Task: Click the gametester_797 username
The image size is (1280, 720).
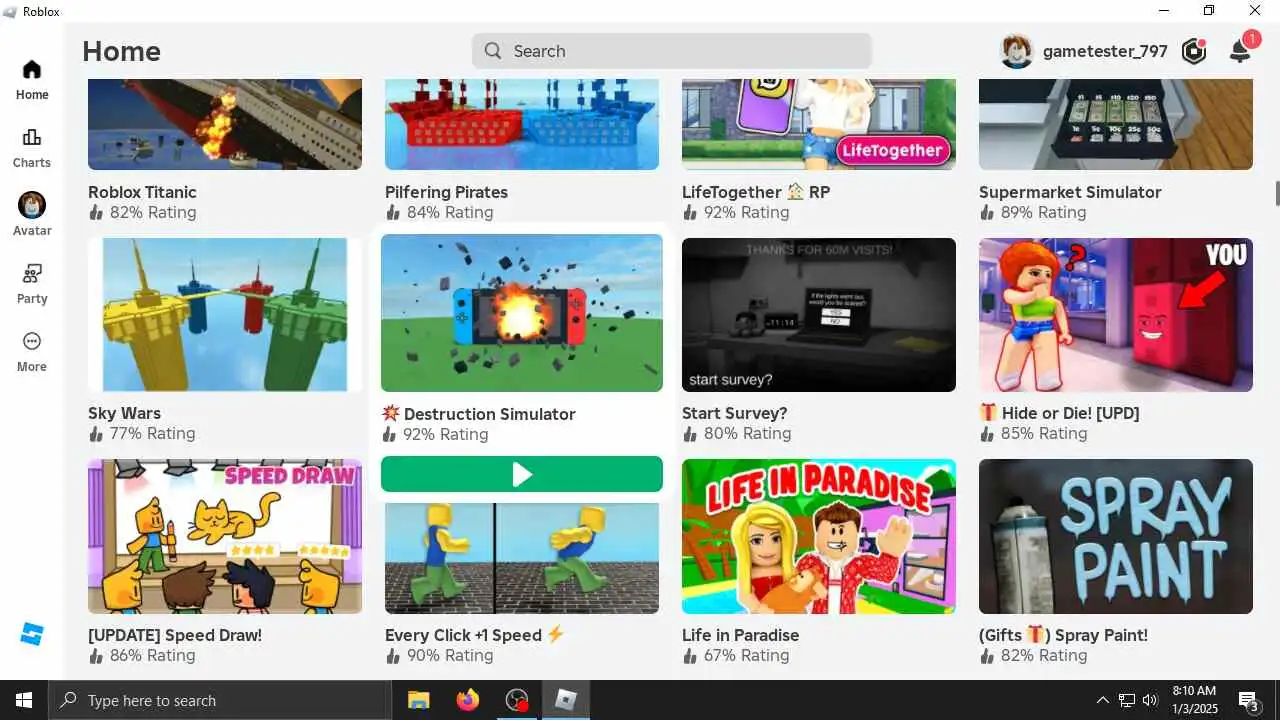Action: (1105, 51)
